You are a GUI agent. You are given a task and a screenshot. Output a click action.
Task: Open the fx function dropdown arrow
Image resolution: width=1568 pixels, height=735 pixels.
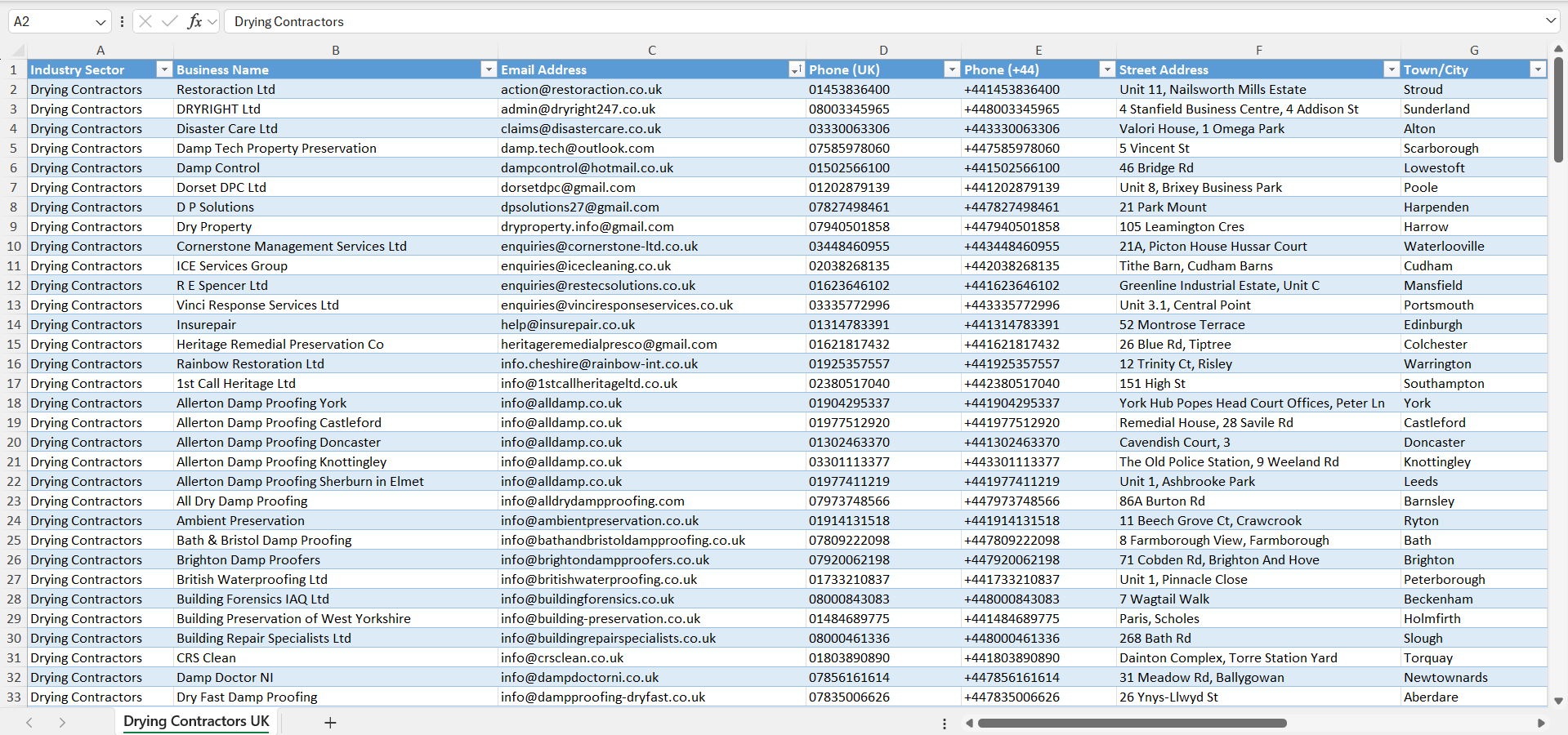[x=212, y=22]
